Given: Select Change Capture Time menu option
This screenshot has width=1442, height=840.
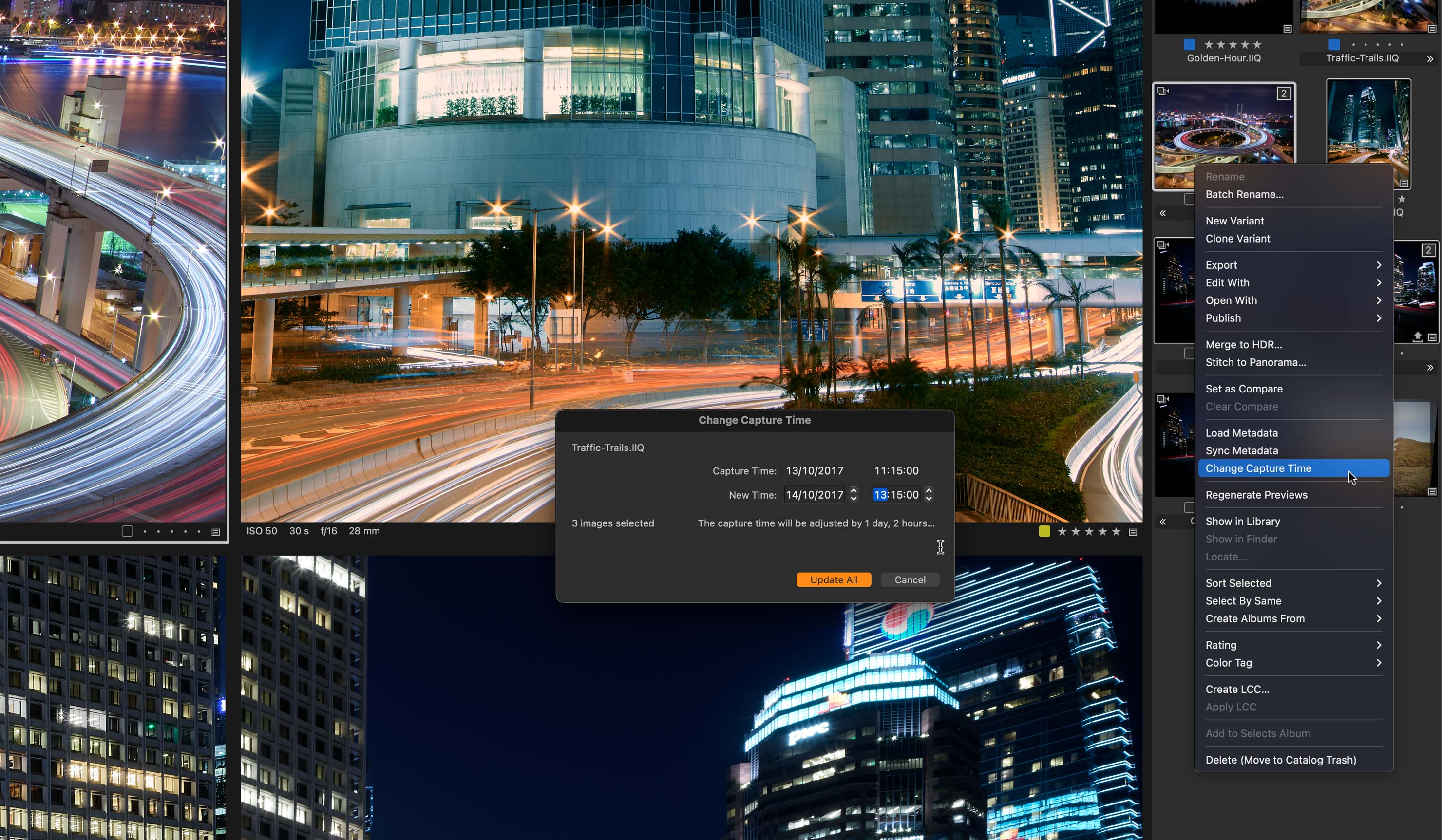Looking at the screenshot, I should [1258, 468].
